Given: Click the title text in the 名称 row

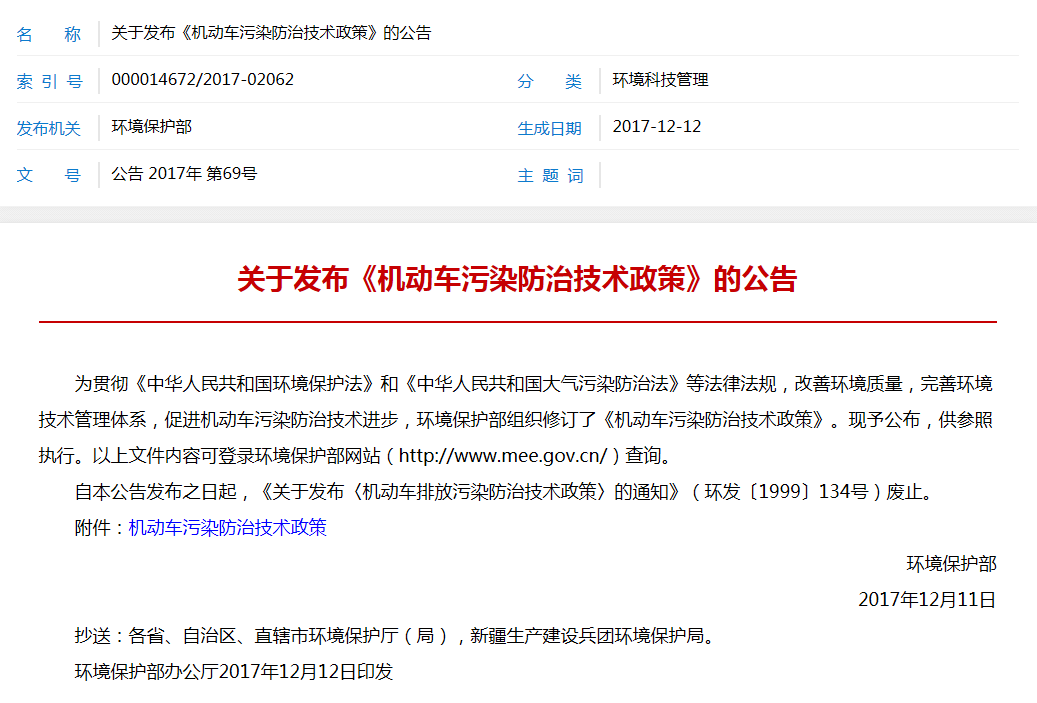Looking at the screenshot, I should (x=270, y=33).
